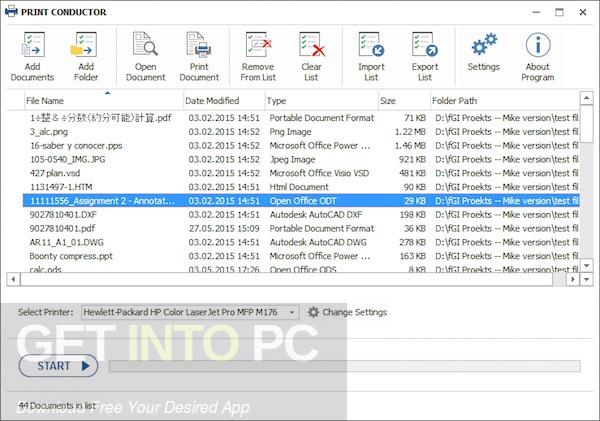Sort list by Folder Path column

505,101
